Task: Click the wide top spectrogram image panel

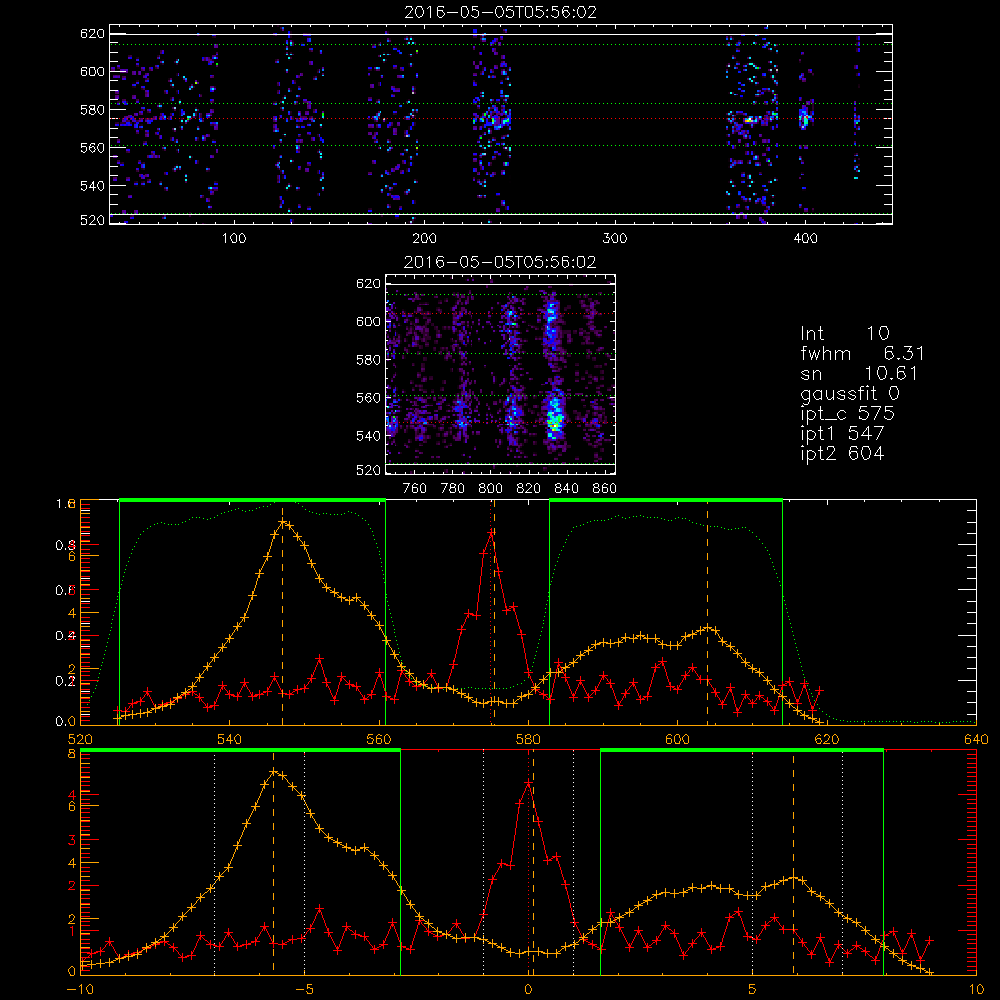Action: 501,124
